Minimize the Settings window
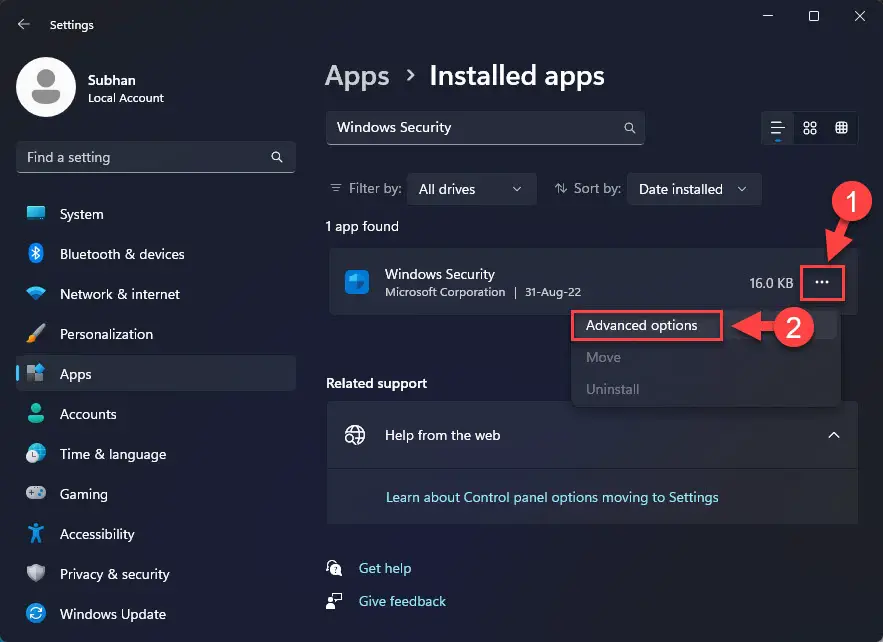This screenshot has width=883, height=642. (x=768, y=16)
